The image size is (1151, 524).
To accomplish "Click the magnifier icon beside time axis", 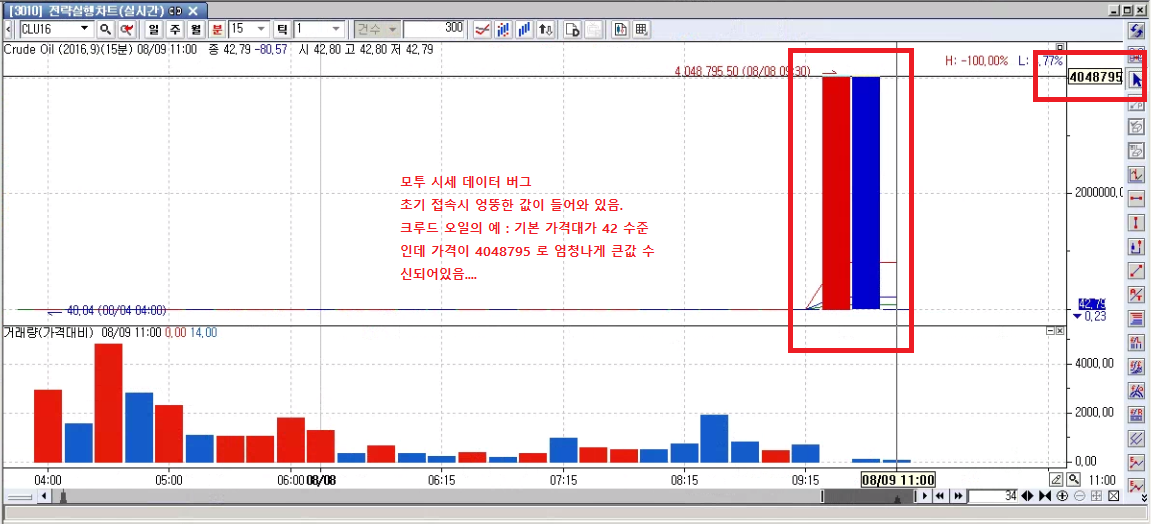I will pos(1073,479).
